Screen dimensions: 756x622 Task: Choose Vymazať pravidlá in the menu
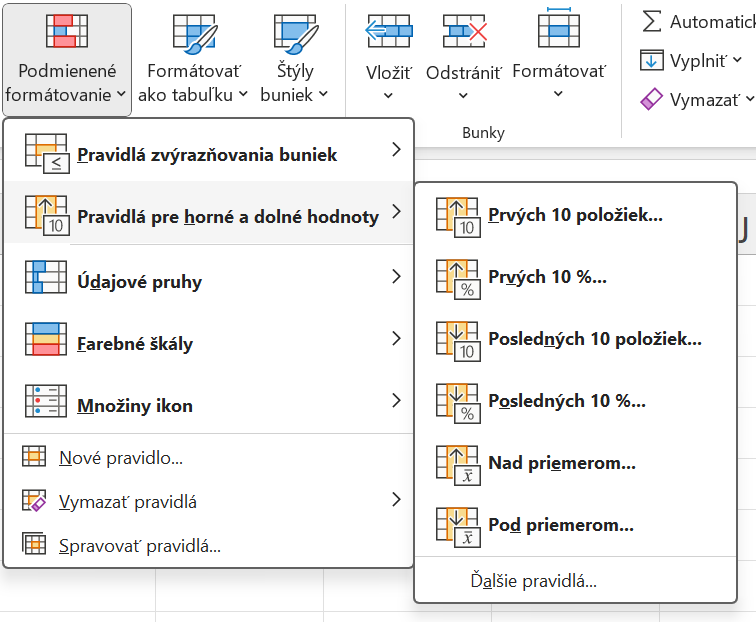pyautogui.click(x=208, y=501)
